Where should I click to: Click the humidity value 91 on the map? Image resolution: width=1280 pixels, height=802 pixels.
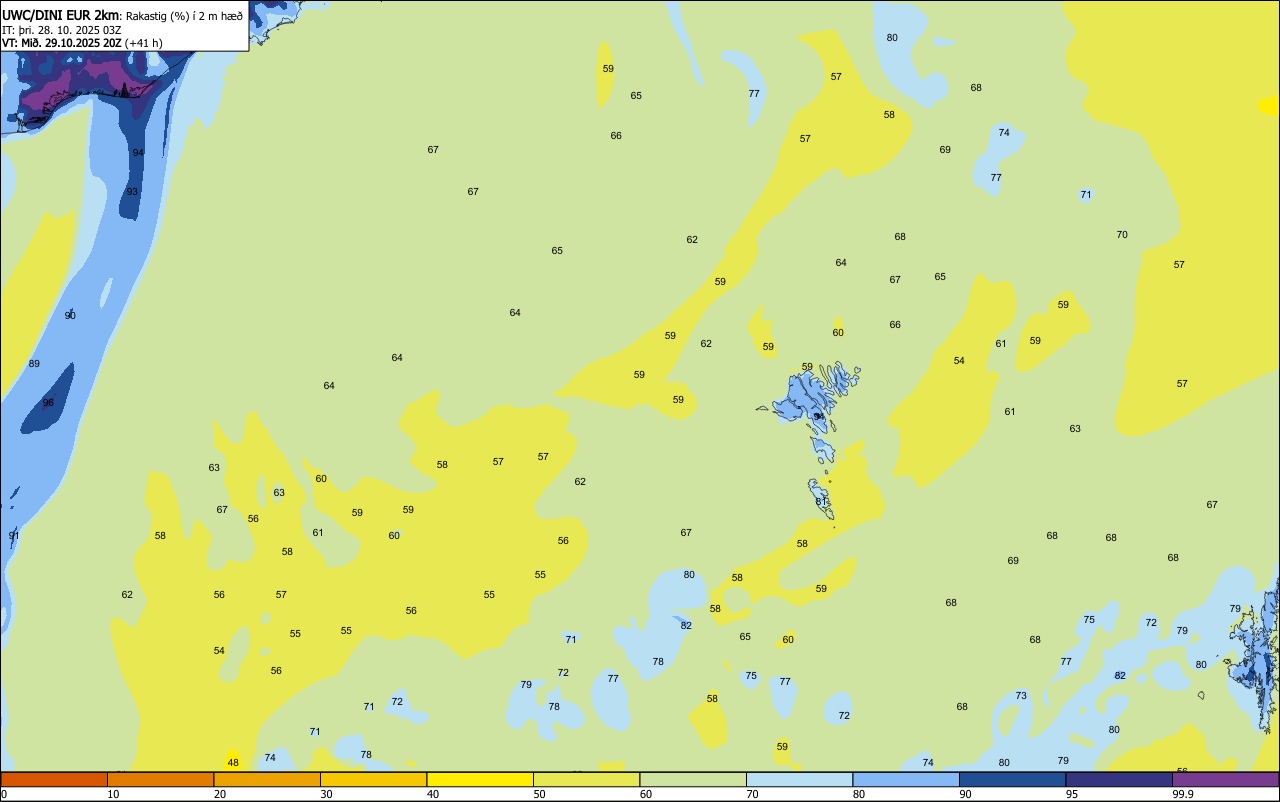pyautogui.click(x=14, y=535)
